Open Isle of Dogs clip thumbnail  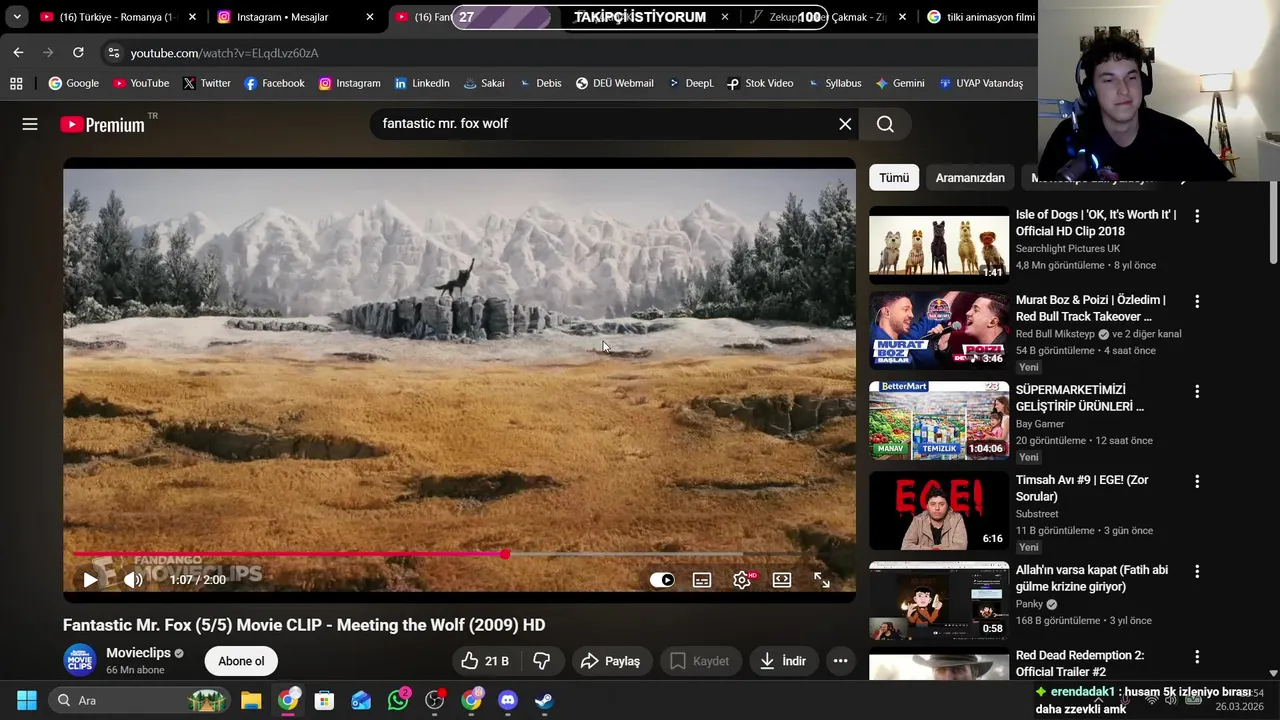click(939, 245)
